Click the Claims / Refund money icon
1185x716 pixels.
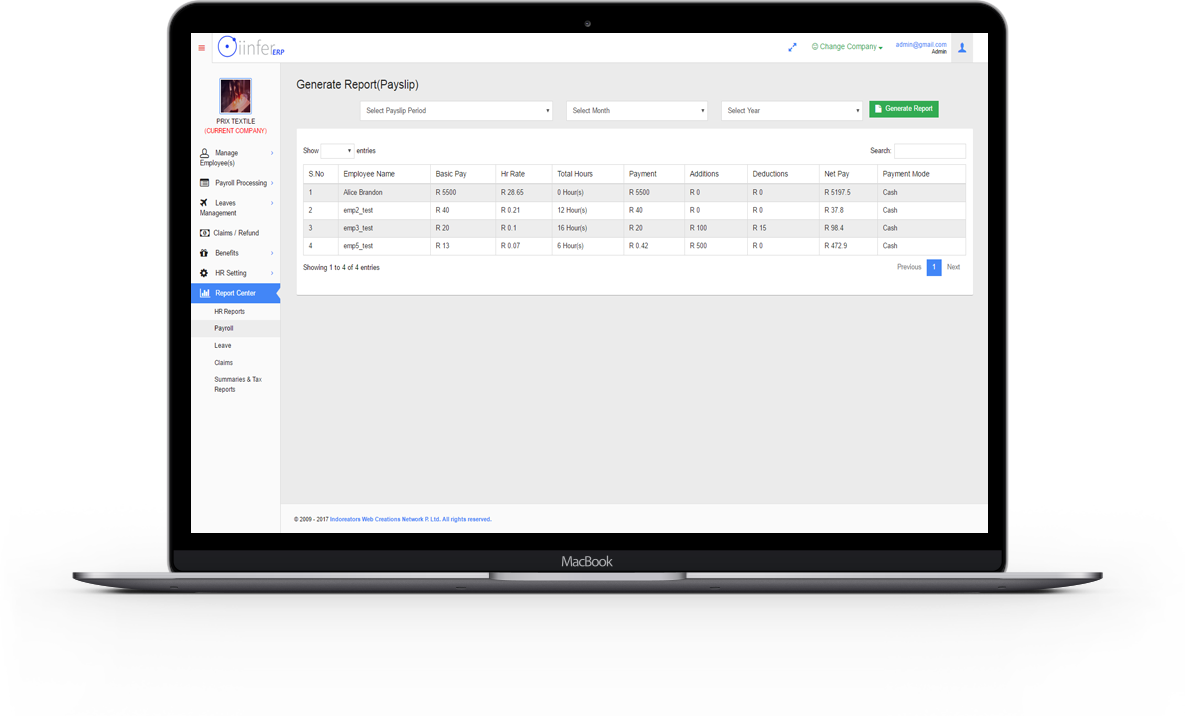click(204, 233)
